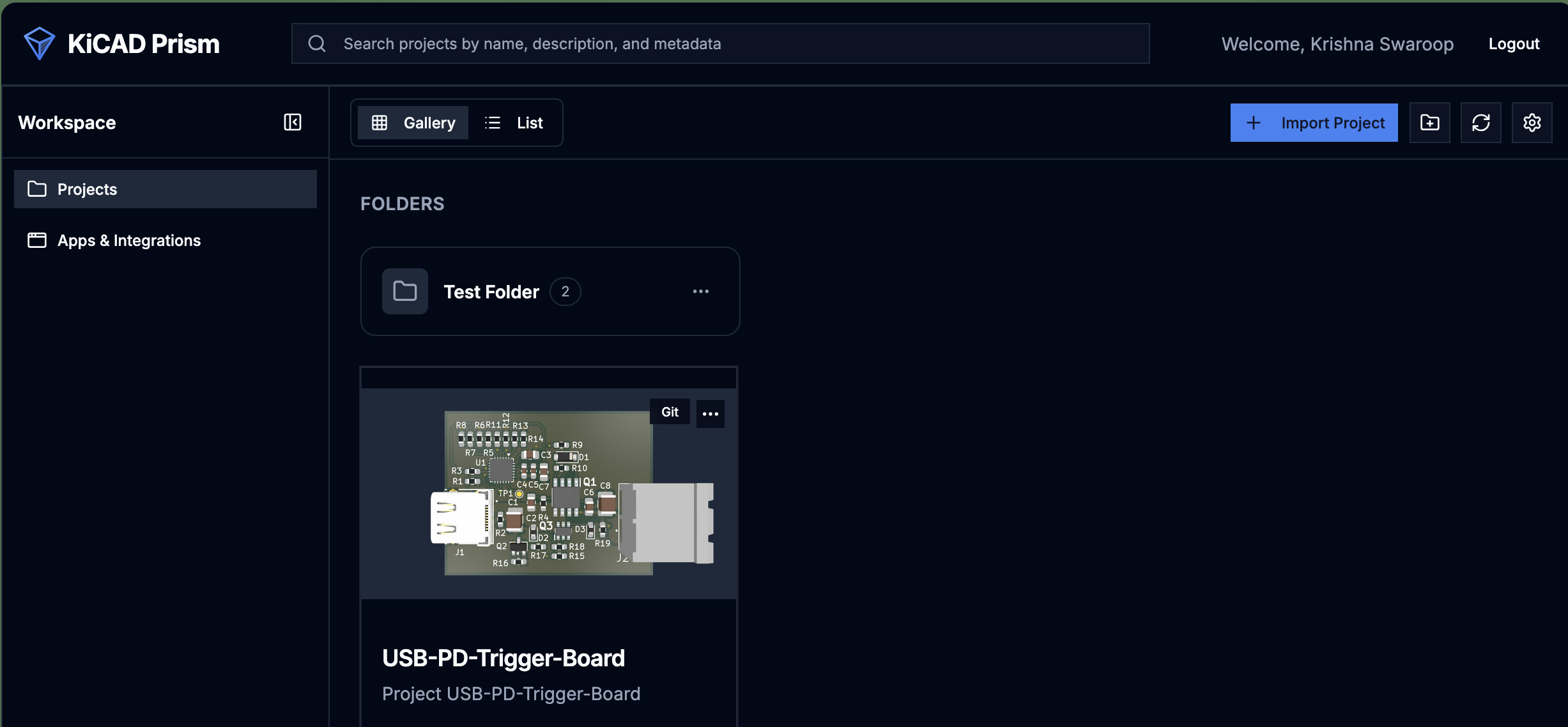This screenshot has width=1568, height=727.
Task: Click the Import Project button
Action: point(1314,123)
